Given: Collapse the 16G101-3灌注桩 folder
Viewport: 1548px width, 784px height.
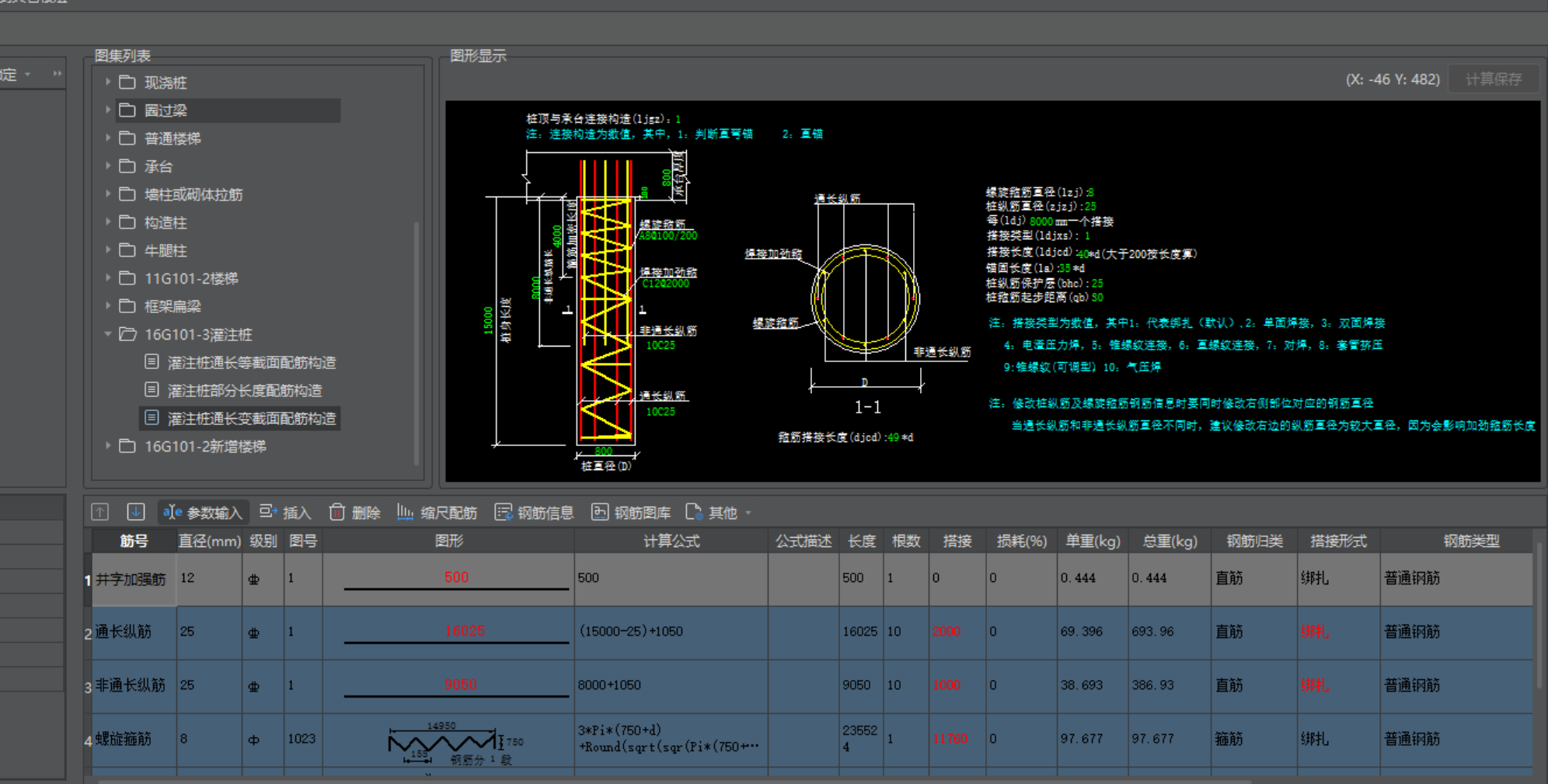Looking at the screenshot, I should coord(108,334).
